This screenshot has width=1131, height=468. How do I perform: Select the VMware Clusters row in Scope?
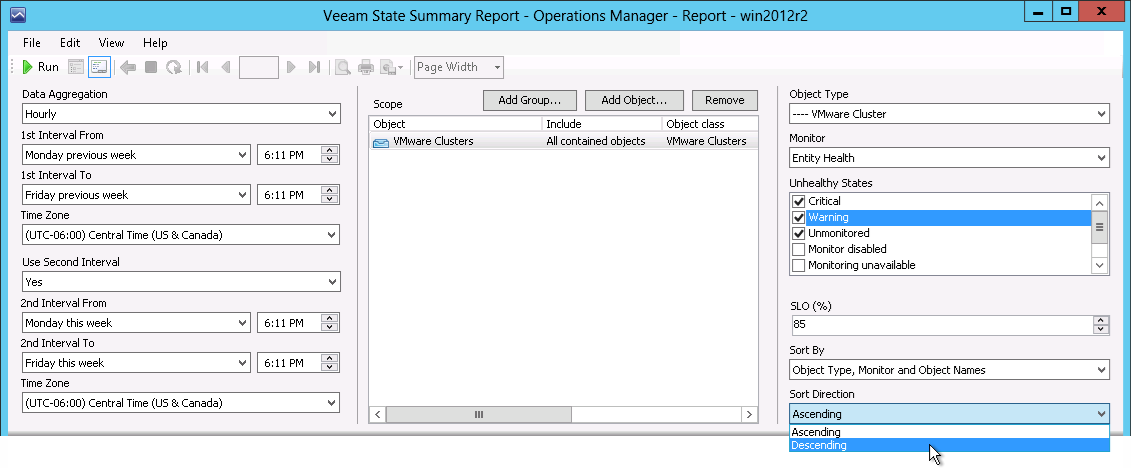tap(563, 141)
